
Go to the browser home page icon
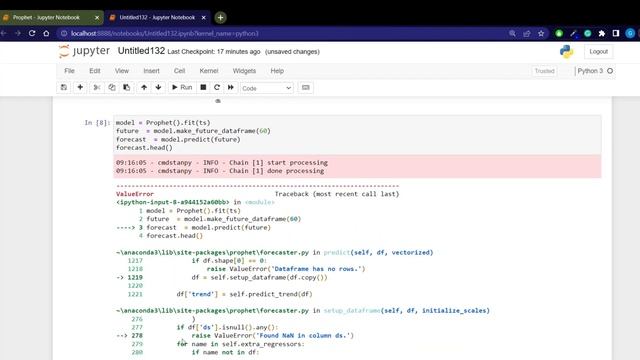pyautogui.click(x=46, y=33)
